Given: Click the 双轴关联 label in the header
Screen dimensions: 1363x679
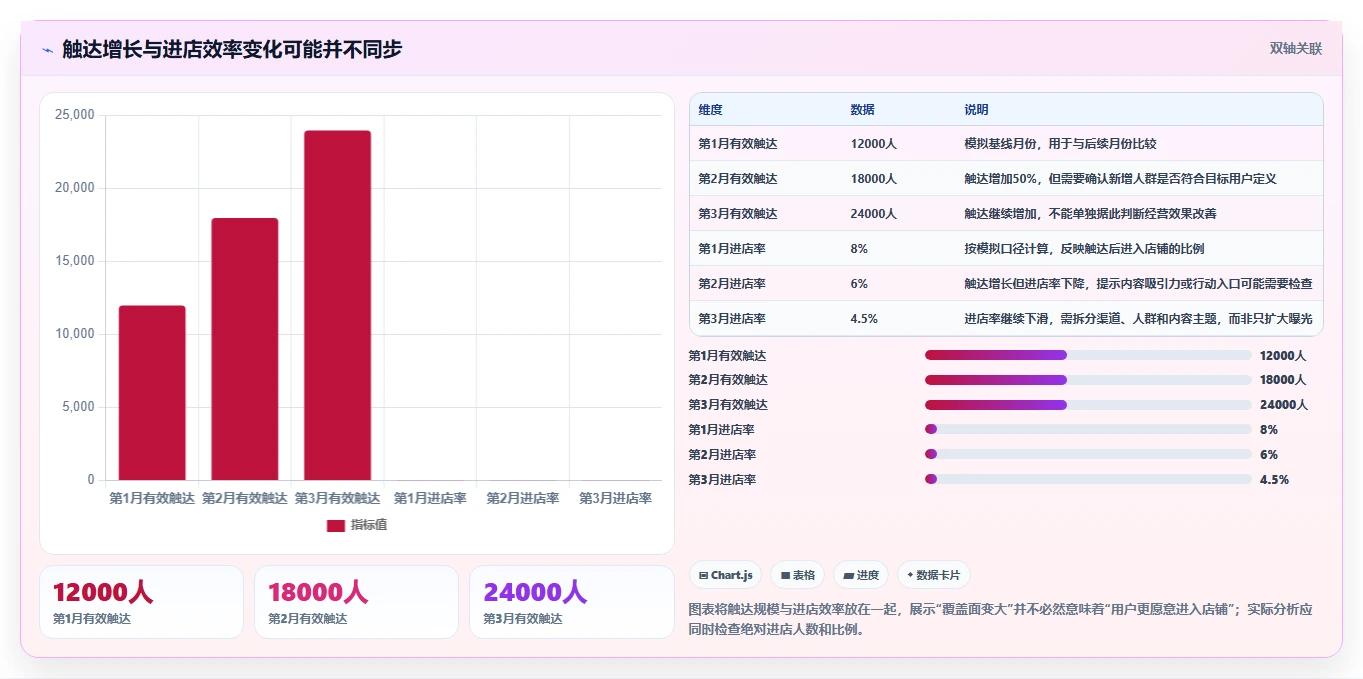Looking at the screenshot, I should (x=1296, y=48).
